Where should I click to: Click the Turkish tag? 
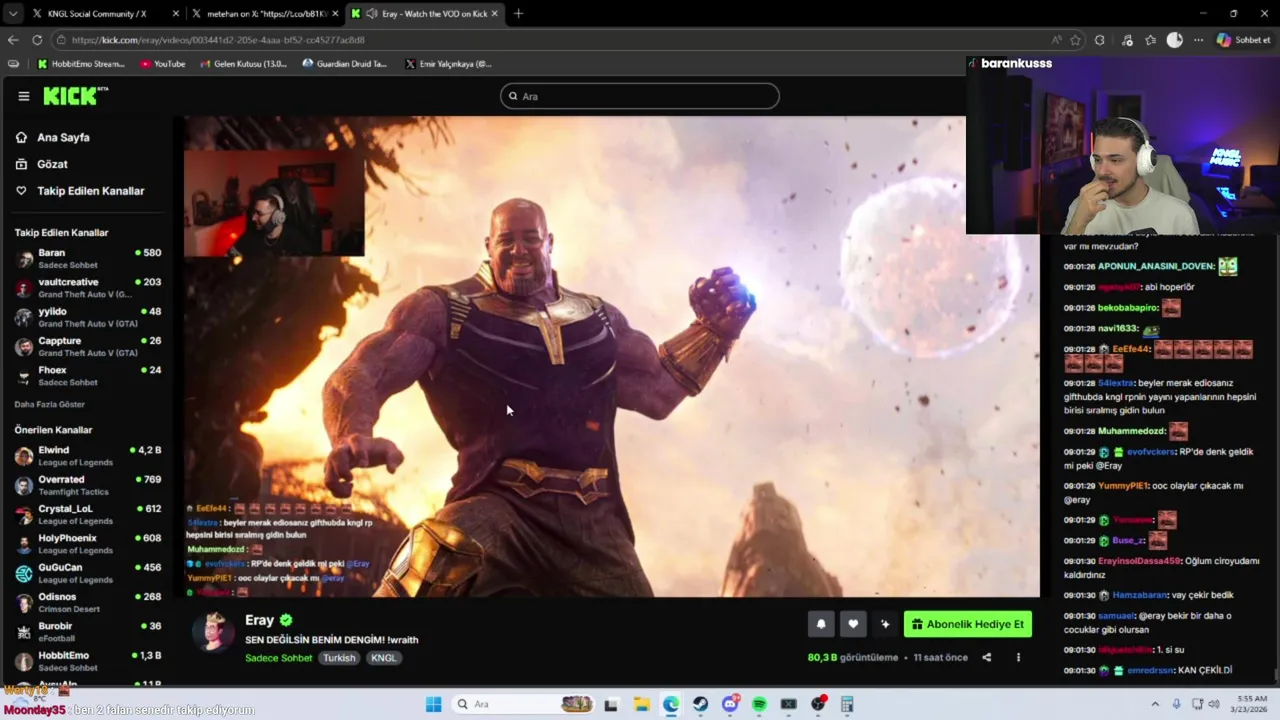click(x=339, y=658)
